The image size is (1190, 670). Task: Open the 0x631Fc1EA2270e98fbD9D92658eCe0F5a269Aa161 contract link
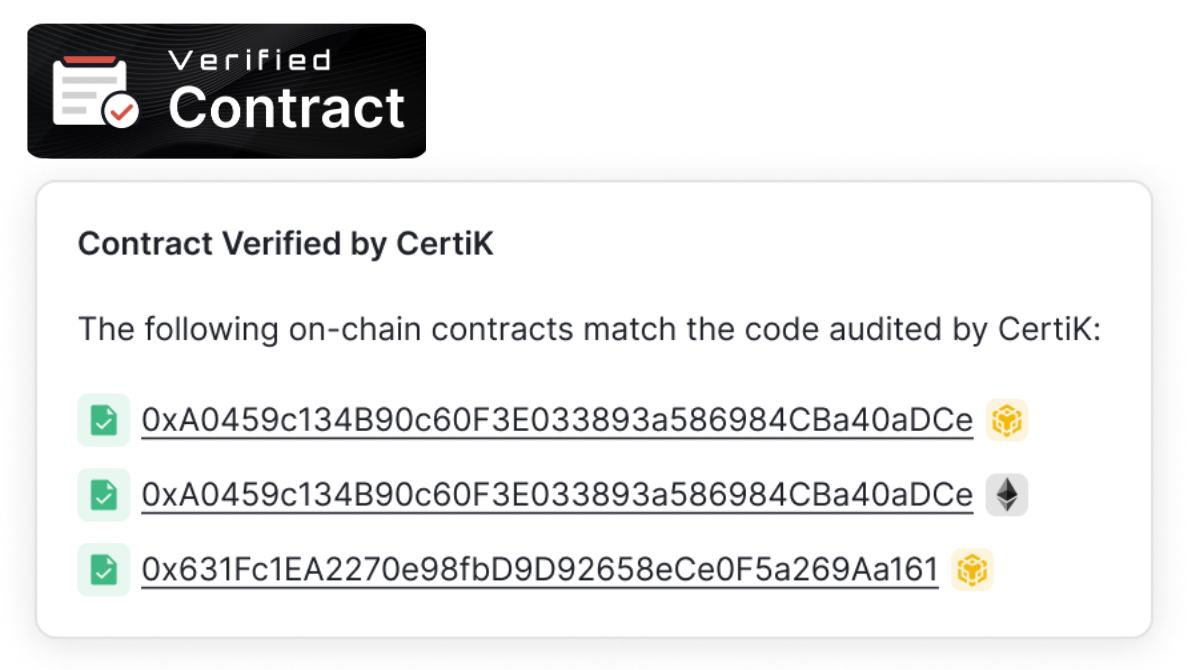(x=540, y=570)
